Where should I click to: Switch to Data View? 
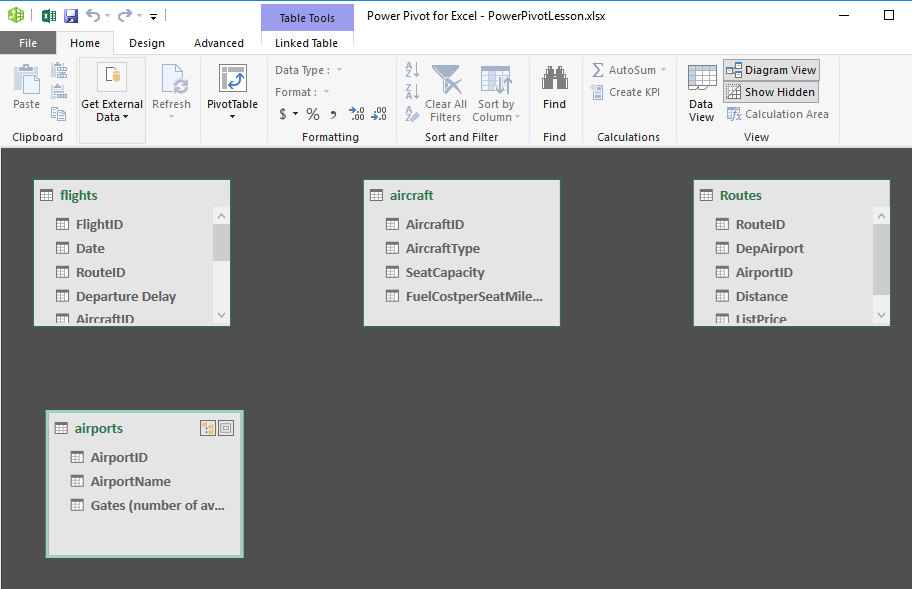[702, 93]
